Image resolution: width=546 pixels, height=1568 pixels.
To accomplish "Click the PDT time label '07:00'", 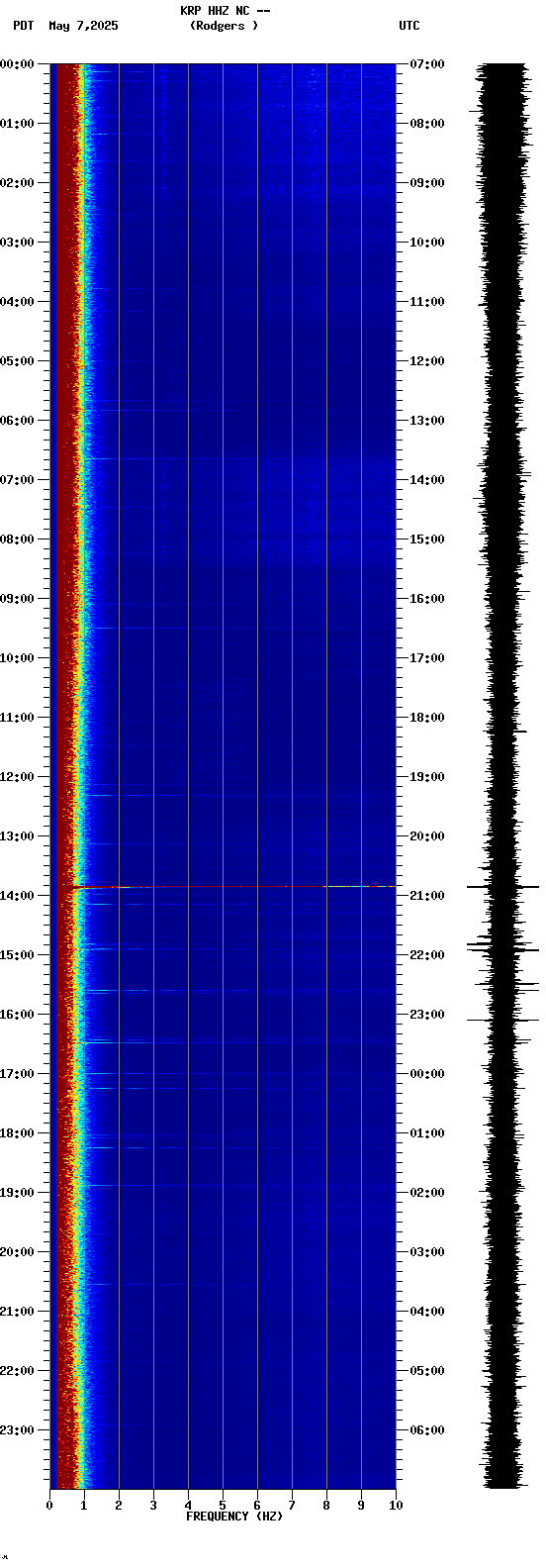I will pos(17,480).
